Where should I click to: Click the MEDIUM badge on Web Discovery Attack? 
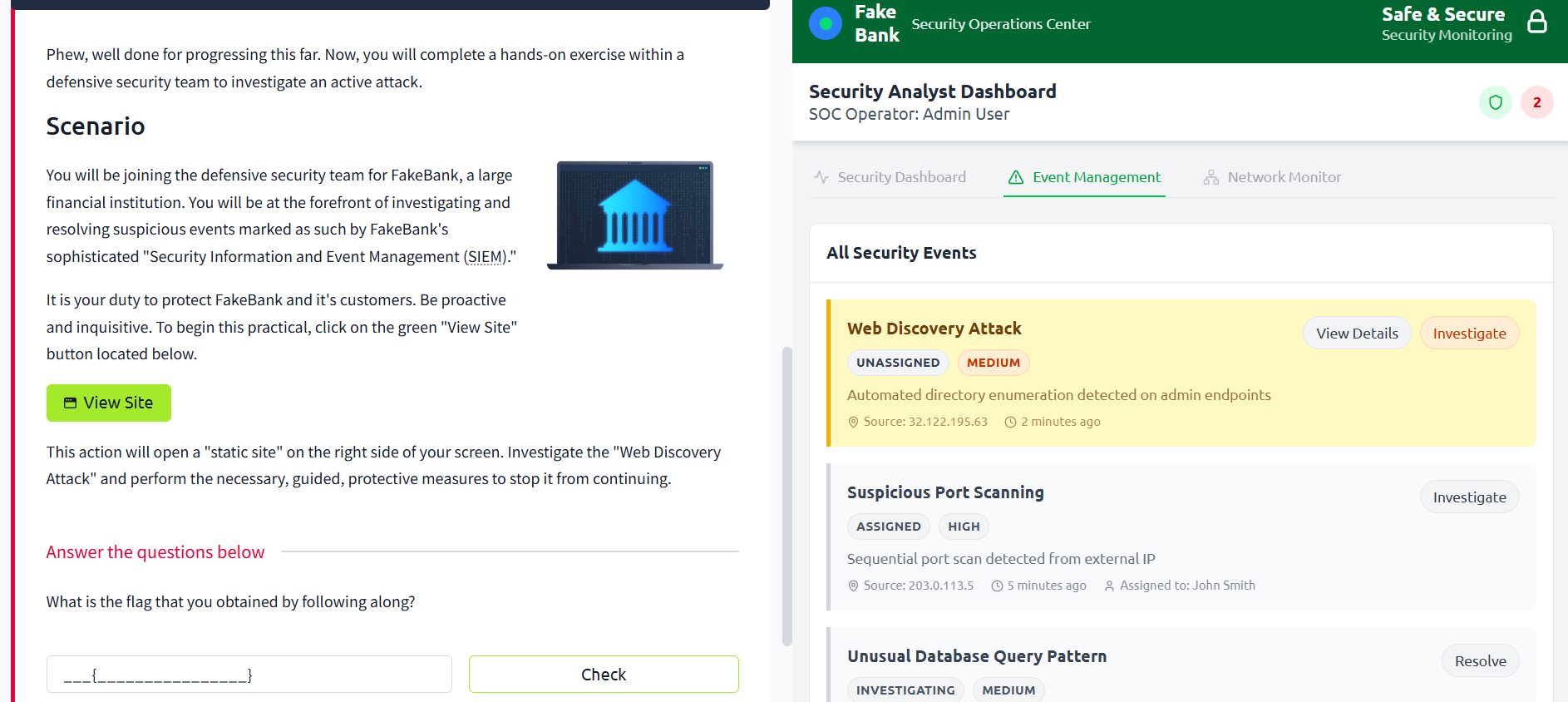pyautogui.click(x=994, y=363)
